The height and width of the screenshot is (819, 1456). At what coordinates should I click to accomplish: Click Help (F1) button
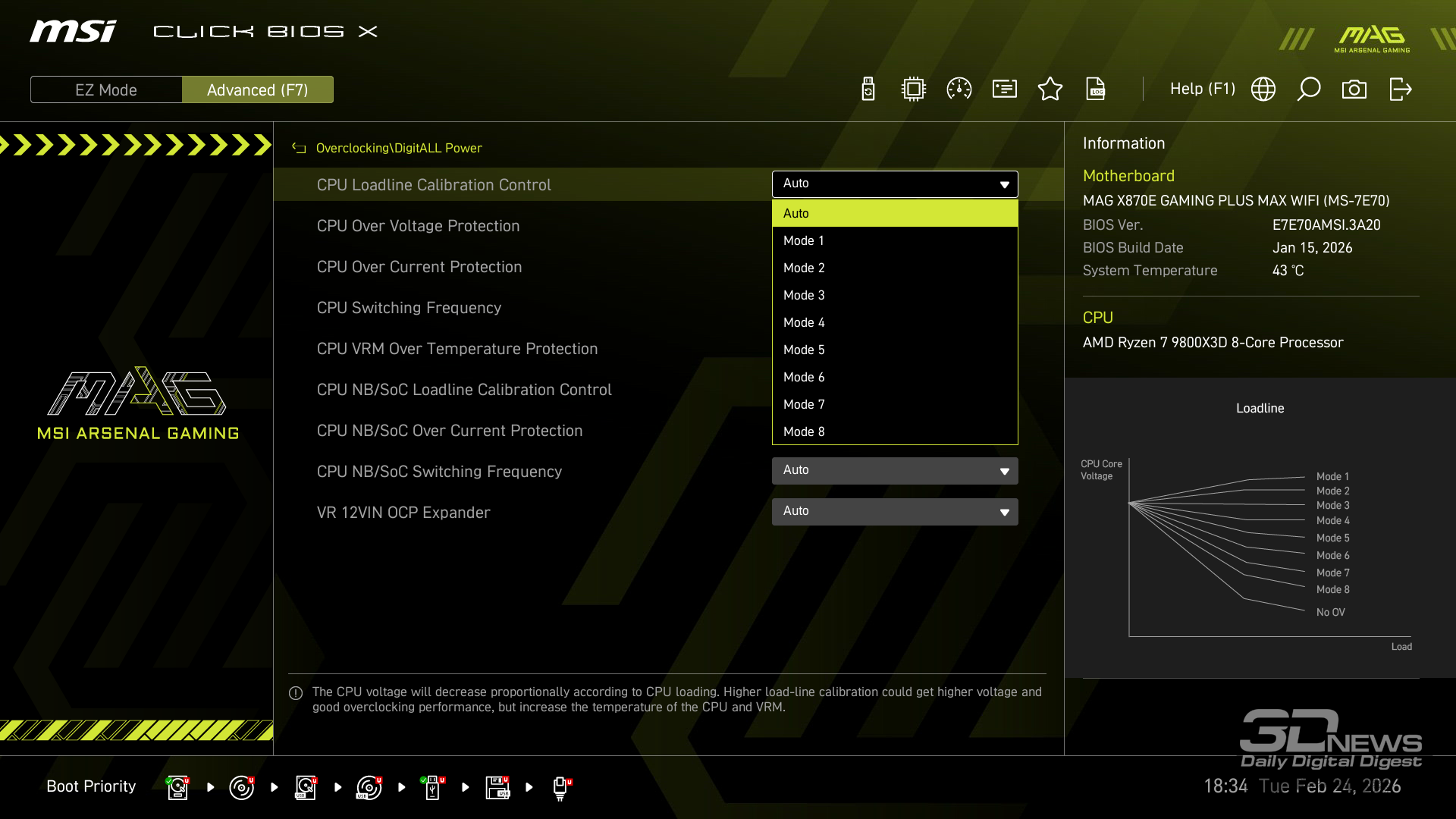[x=1202, y=89]
